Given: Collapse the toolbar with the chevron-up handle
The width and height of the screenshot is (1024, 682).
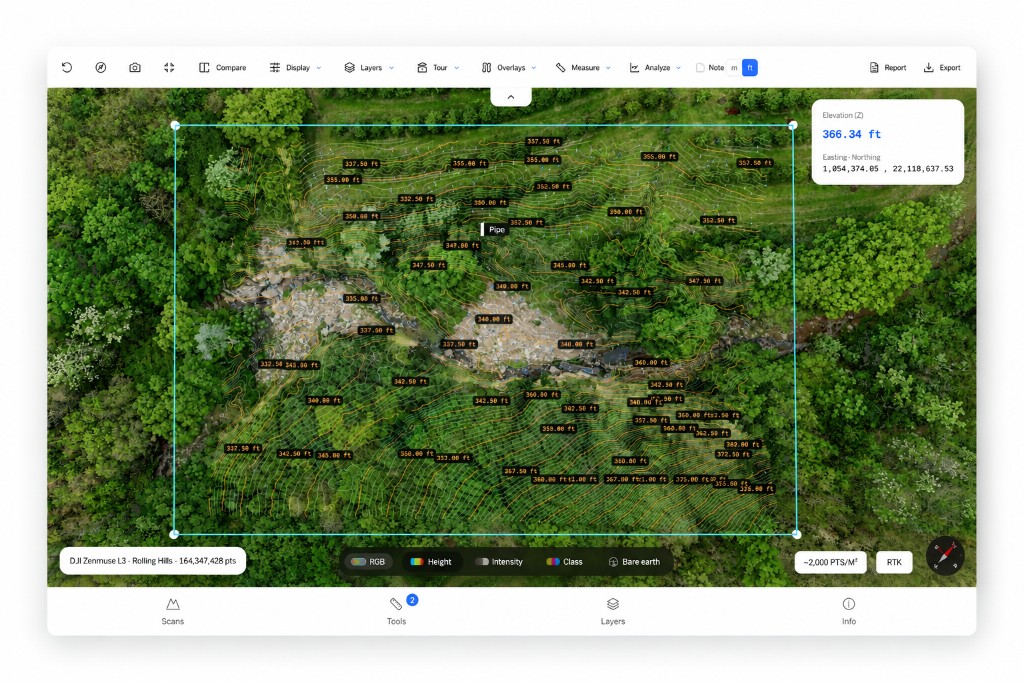Looking at the screenshot, I should click(x=511, y=97).
